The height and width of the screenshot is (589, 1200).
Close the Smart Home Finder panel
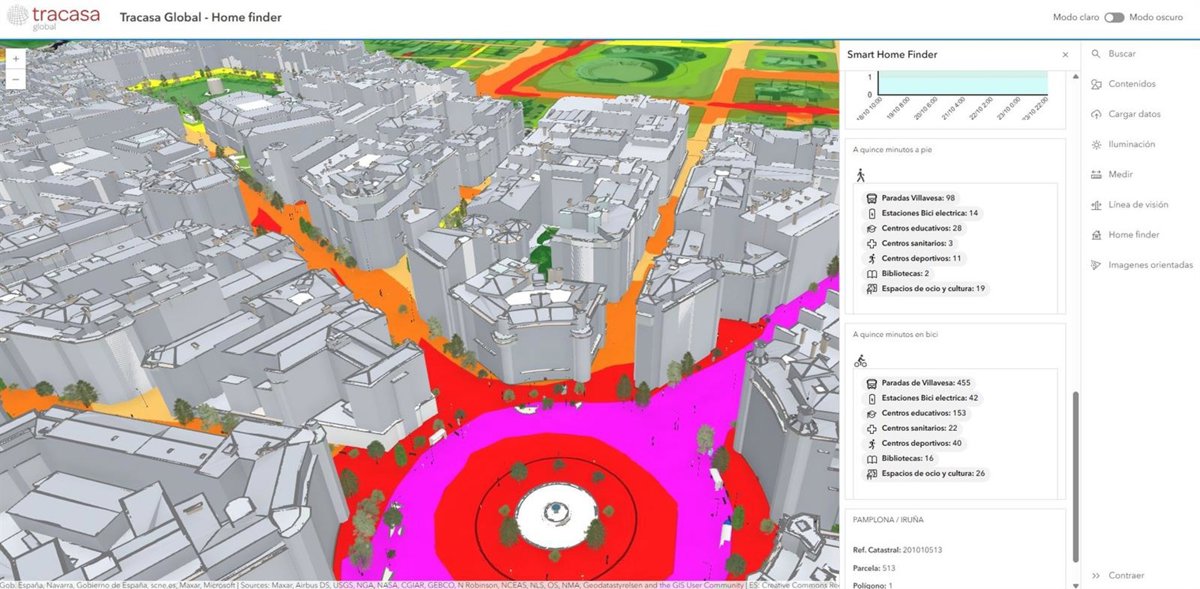click(x=1065, y=55)
